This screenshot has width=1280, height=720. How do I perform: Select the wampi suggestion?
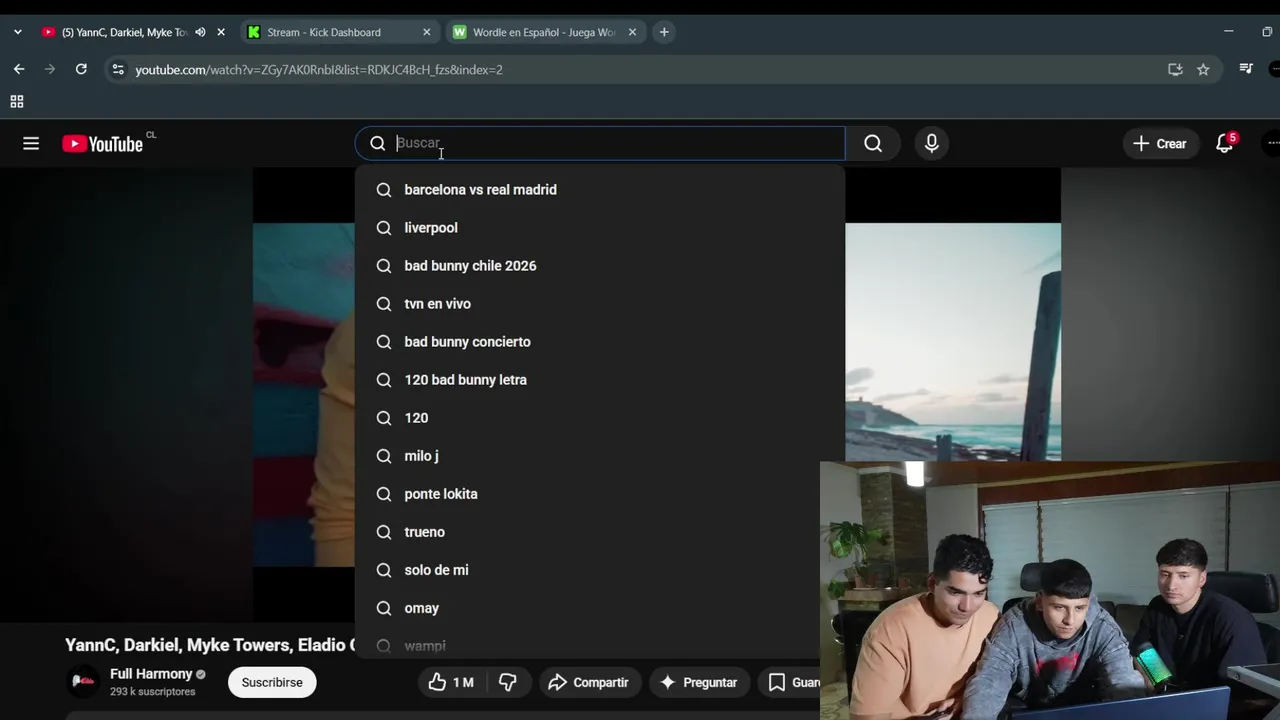click(600, 645)
